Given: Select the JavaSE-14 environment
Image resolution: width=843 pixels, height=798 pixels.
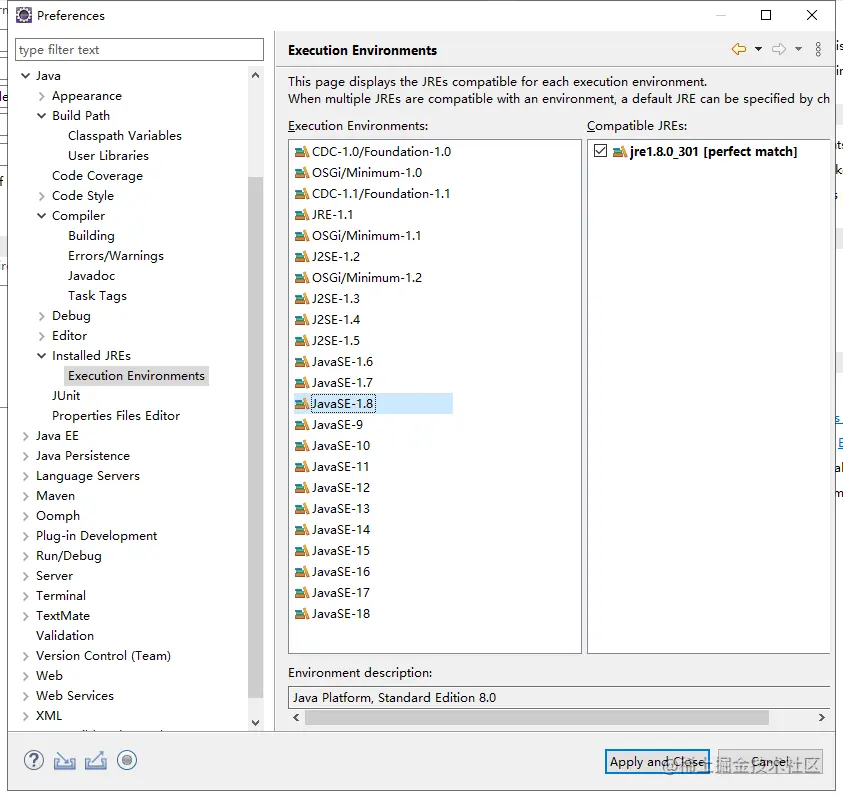Looking at the screenshot, I should click(x=341, y=530).
